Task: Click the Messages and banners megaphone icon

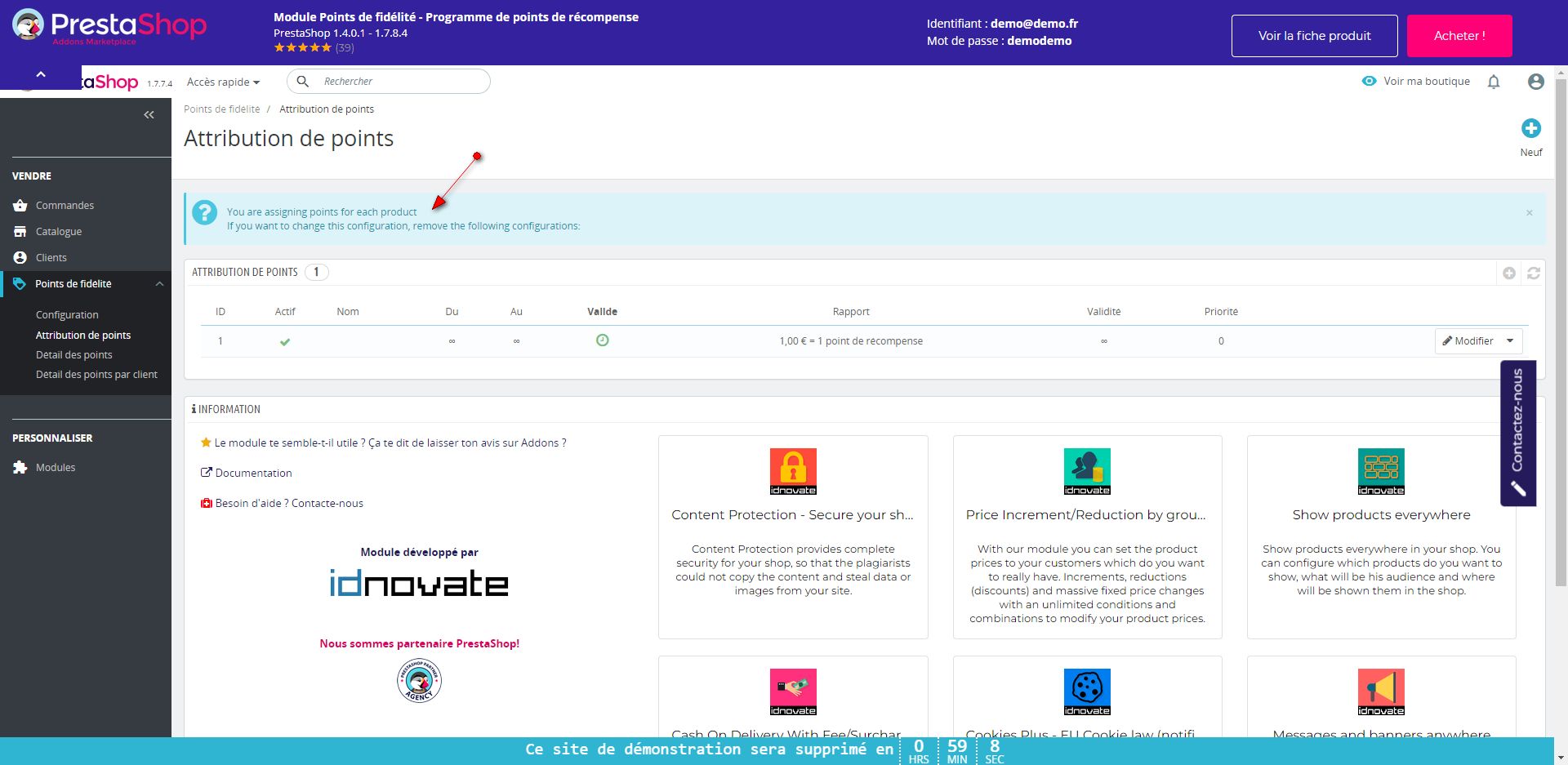Action: pos(1381,692)
